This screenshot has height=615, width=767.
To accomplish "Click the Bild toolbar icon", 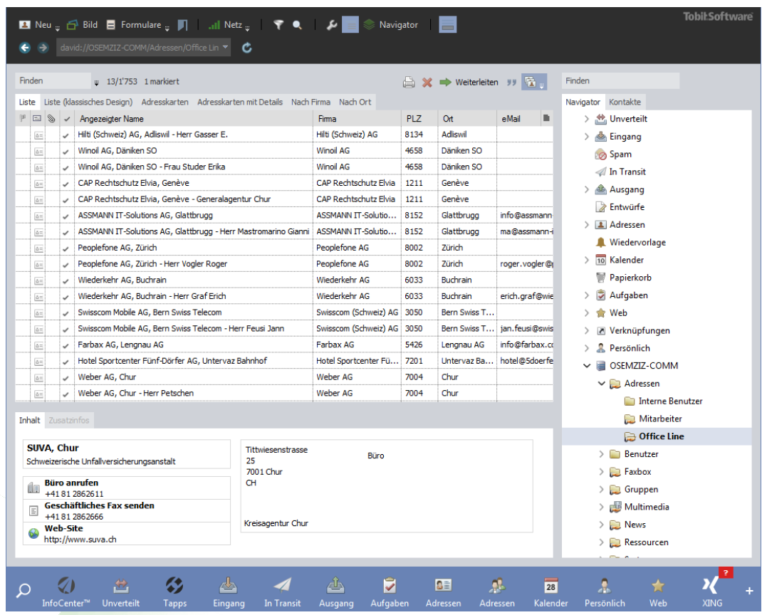I will [x=82, y=25].
